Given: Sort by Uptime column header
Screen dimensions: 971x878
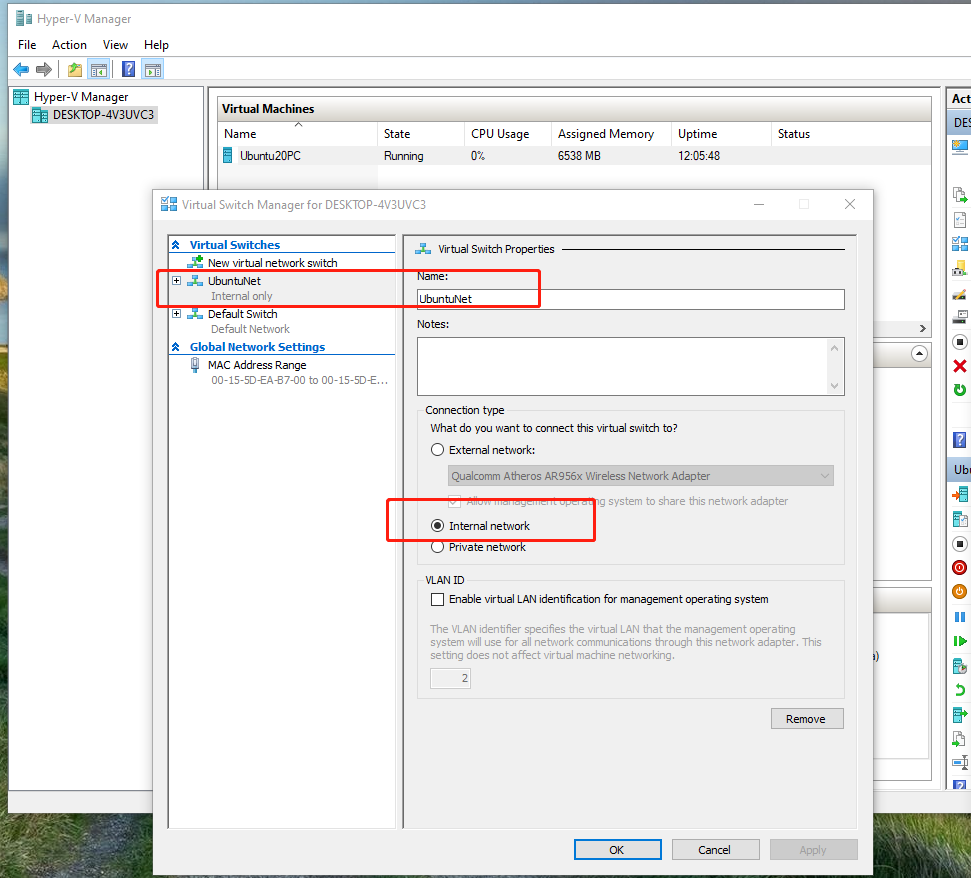Looking at the screenshot, I should coord(721,134).
